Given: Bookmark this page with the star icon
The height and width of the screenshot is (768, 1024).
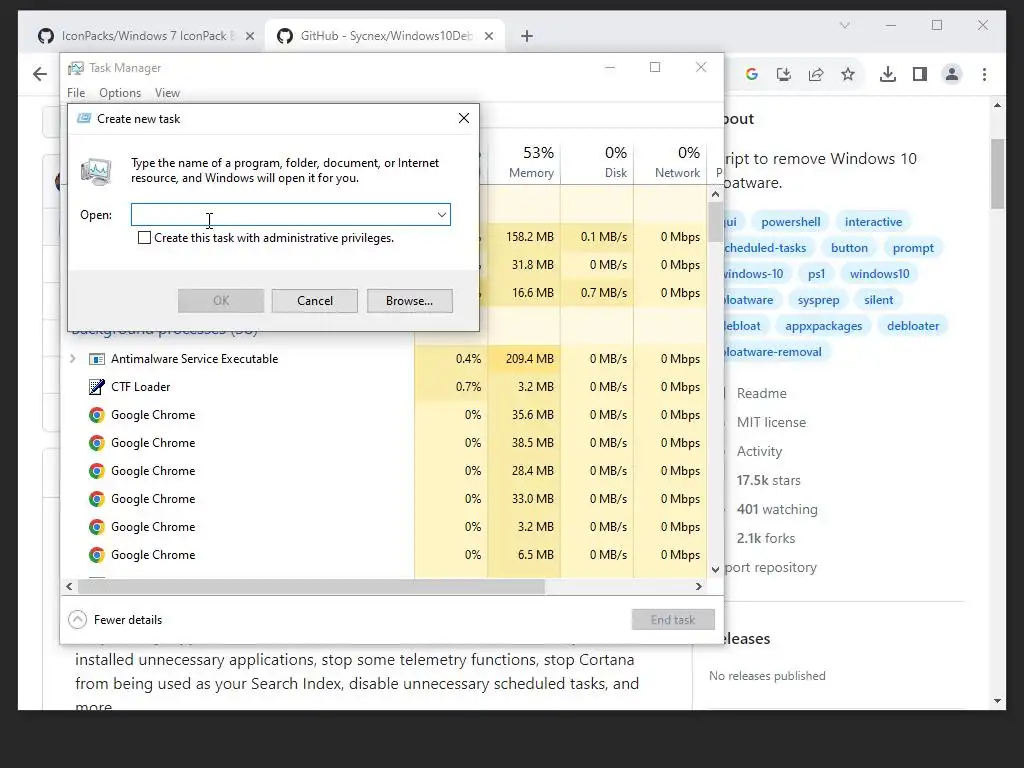Looking at the screenshot, I should [x=848, y=74].
